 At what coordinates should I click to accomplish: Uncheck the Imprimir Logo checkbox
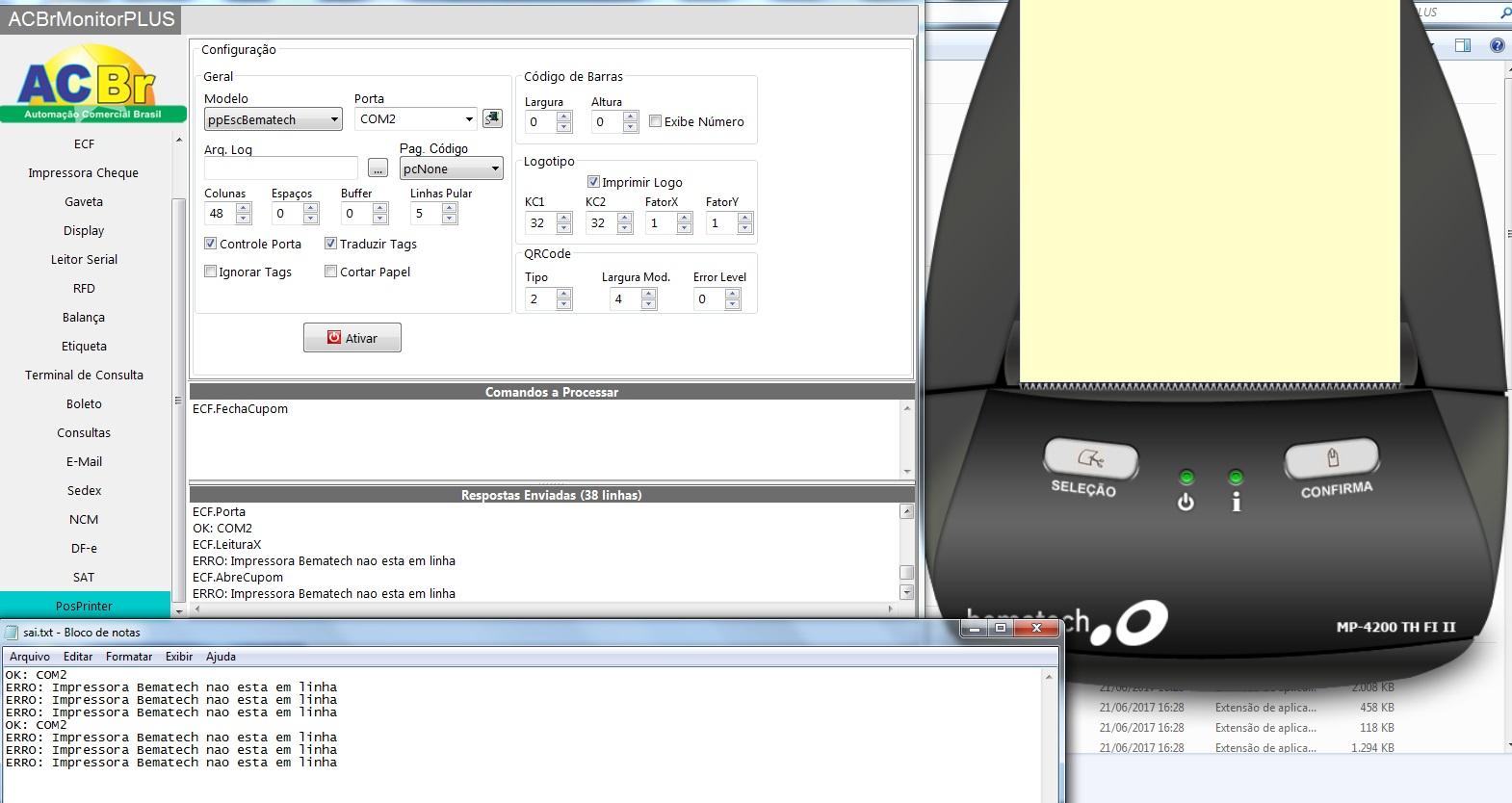[x=593, y=182]
